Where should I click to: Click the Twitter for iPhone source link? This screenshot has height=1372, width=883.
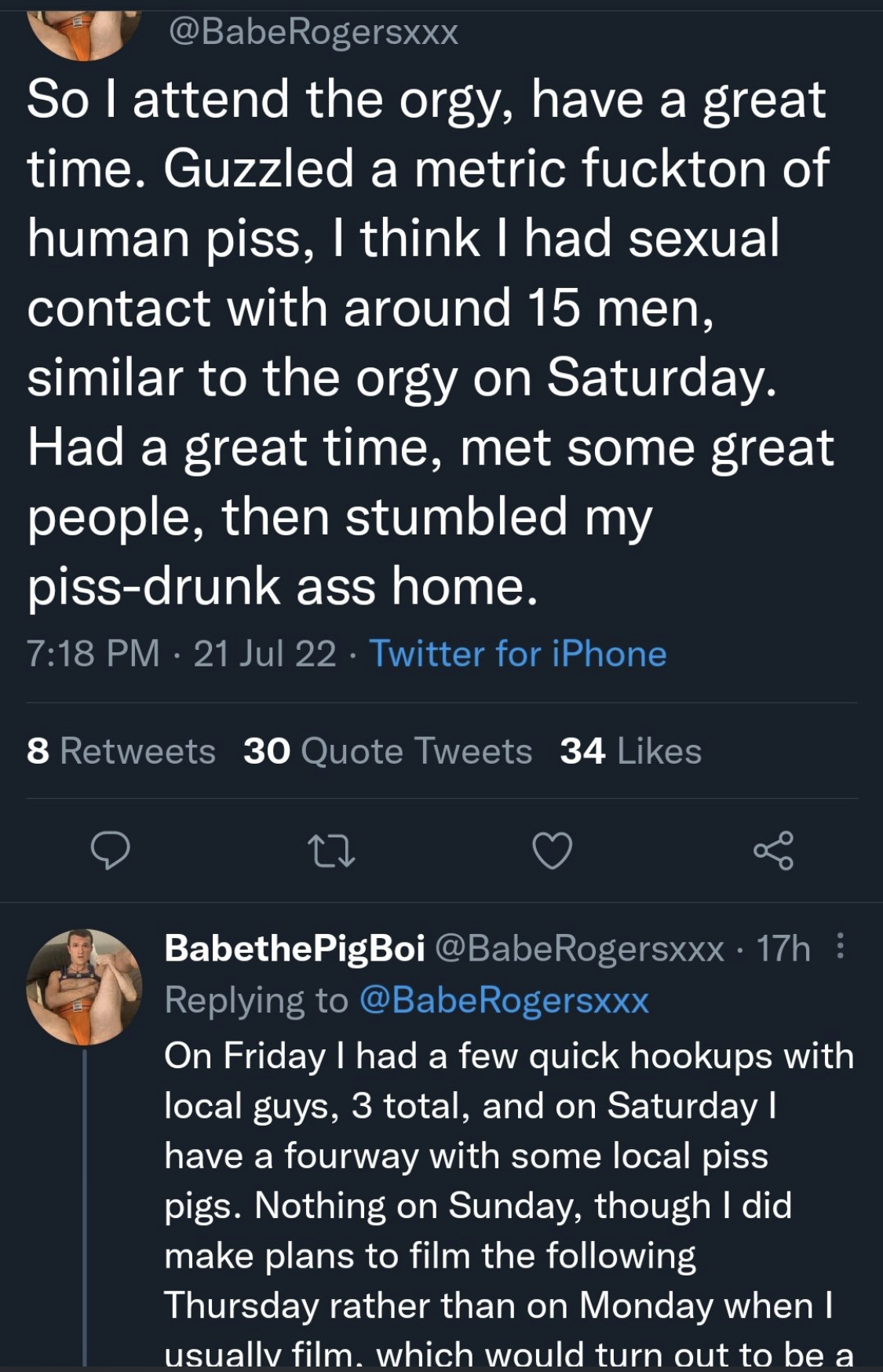pos(518,654)
